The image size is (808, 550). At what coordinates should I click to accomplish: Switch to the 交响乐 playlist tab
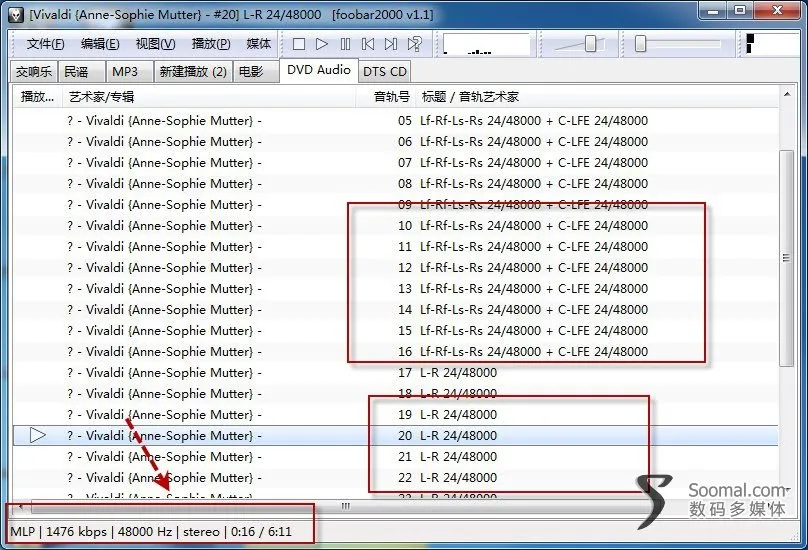pos(34,72)
